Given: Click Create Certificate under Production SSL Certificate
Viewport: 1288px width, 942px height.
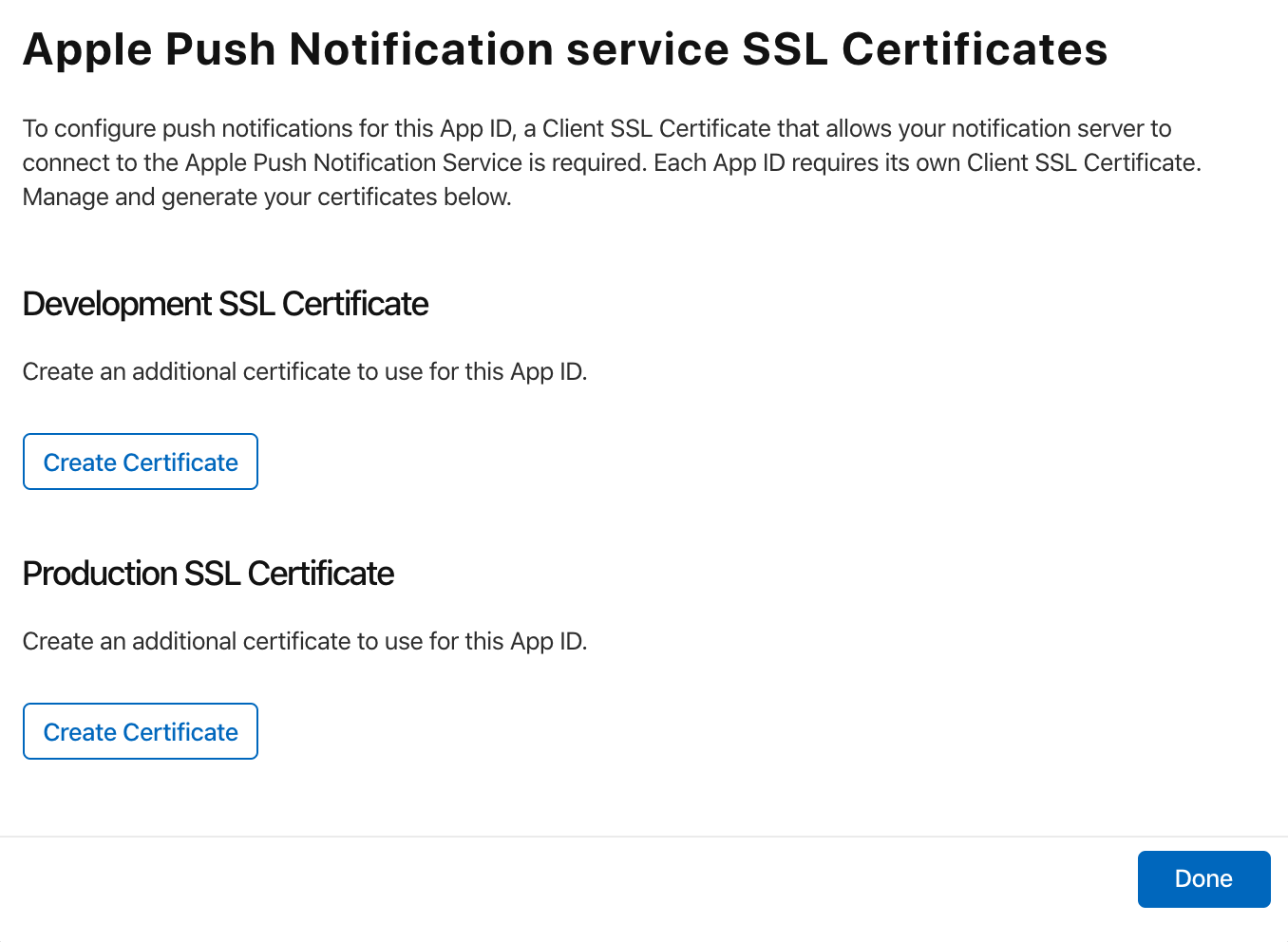Looking at the screenshot, I should click(140, 731).
